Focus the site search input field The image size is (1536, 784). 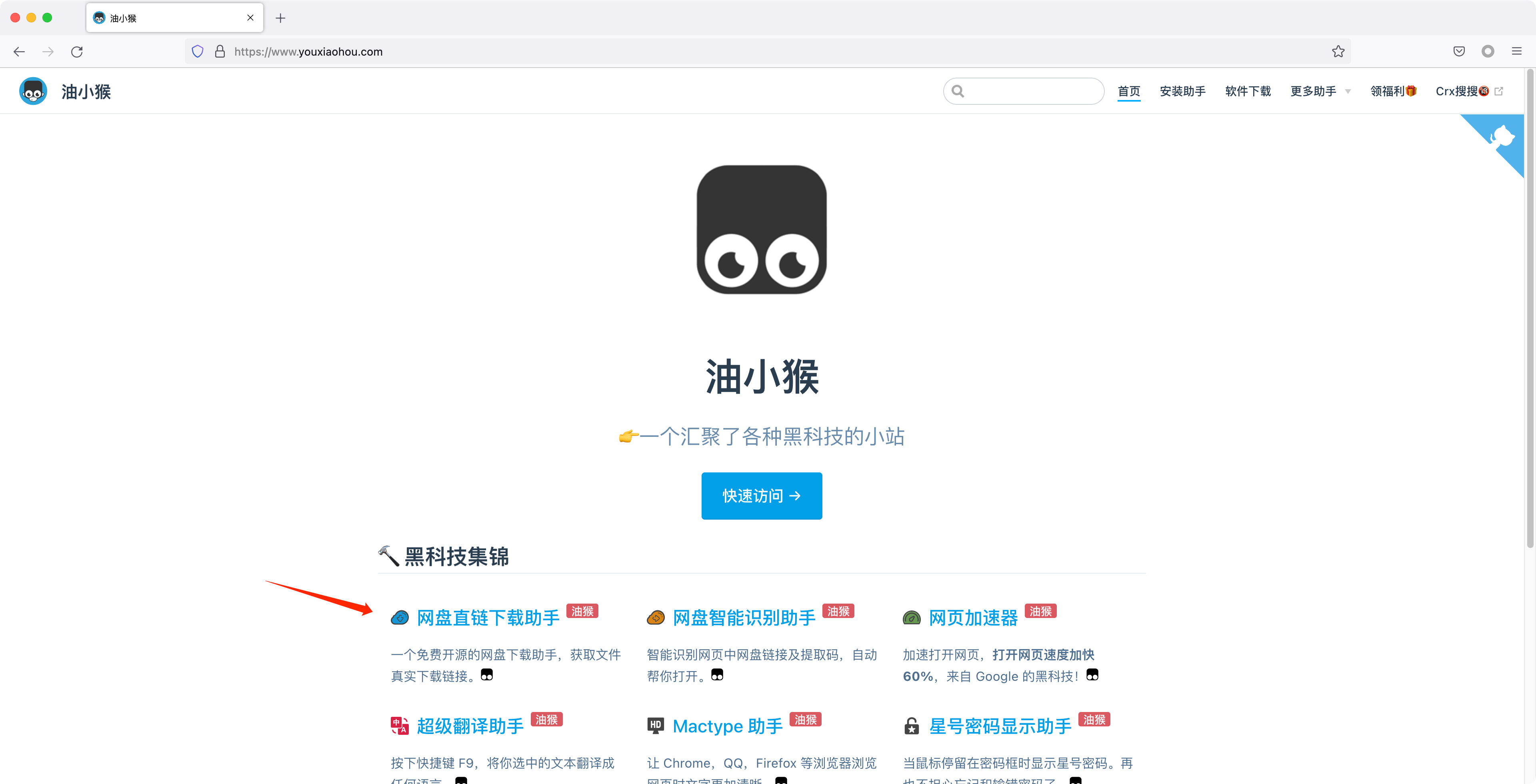point(1023,91)
